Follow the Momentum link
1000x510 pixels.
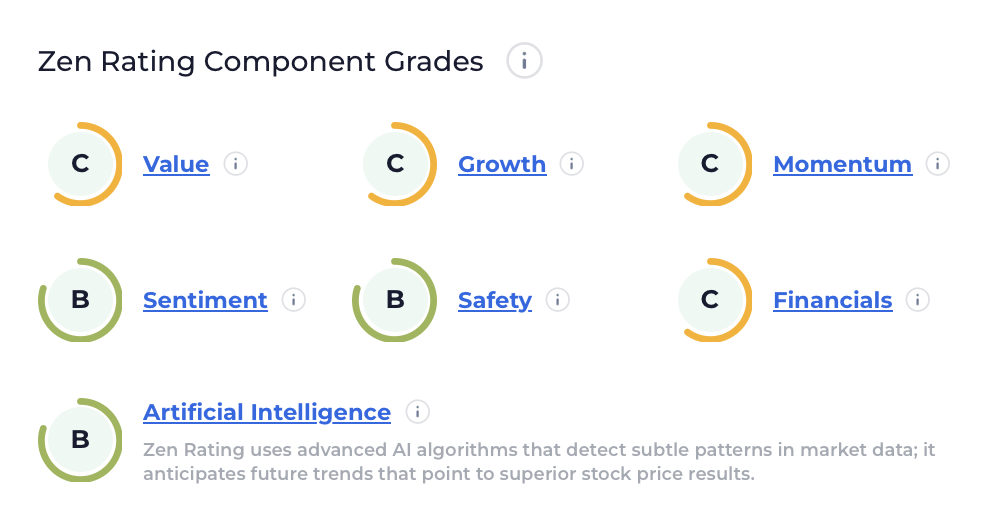pos(842,164)
